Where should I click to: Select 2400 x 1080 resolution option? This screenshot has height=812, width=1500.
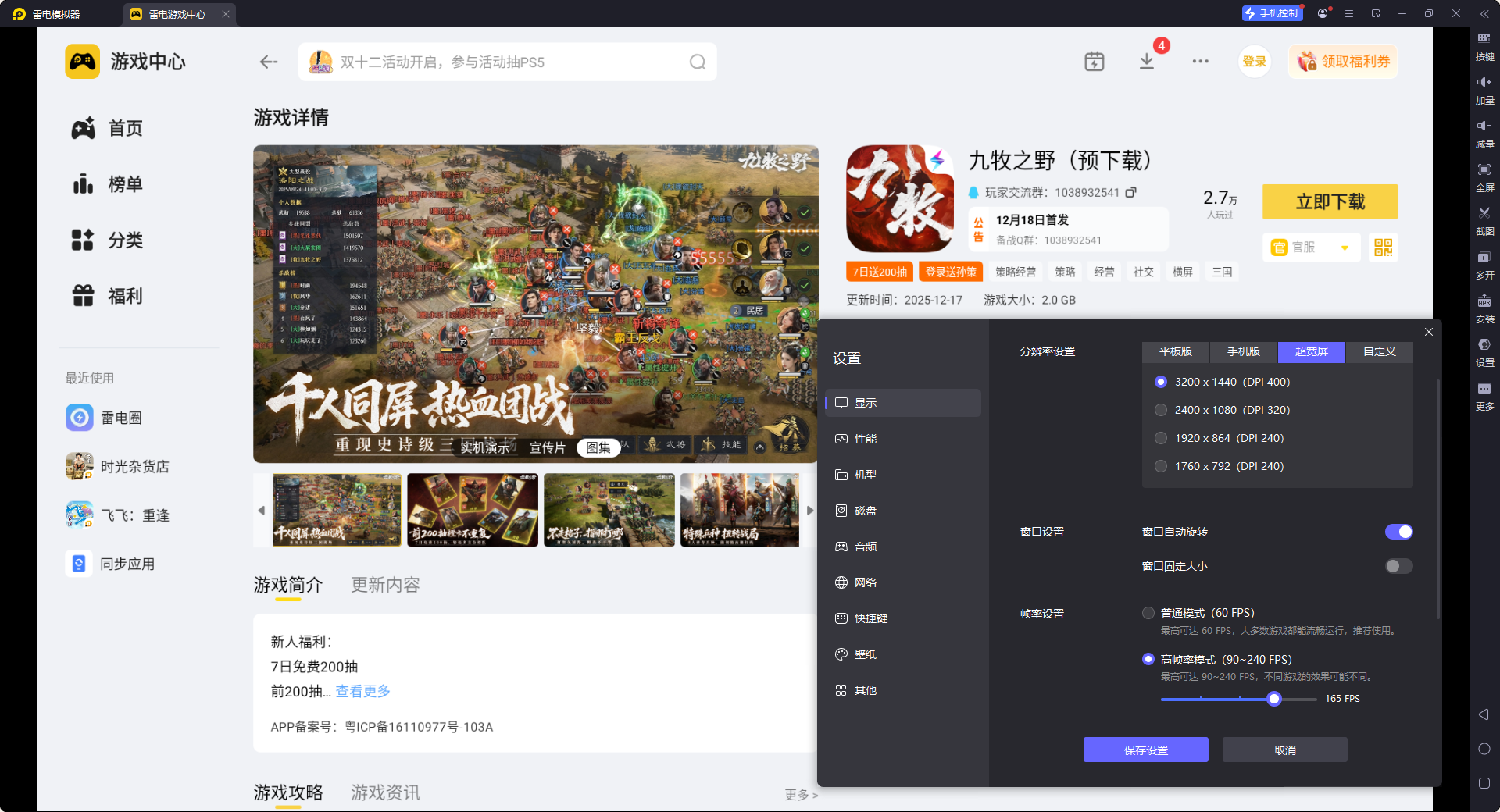coord(1161,410)
